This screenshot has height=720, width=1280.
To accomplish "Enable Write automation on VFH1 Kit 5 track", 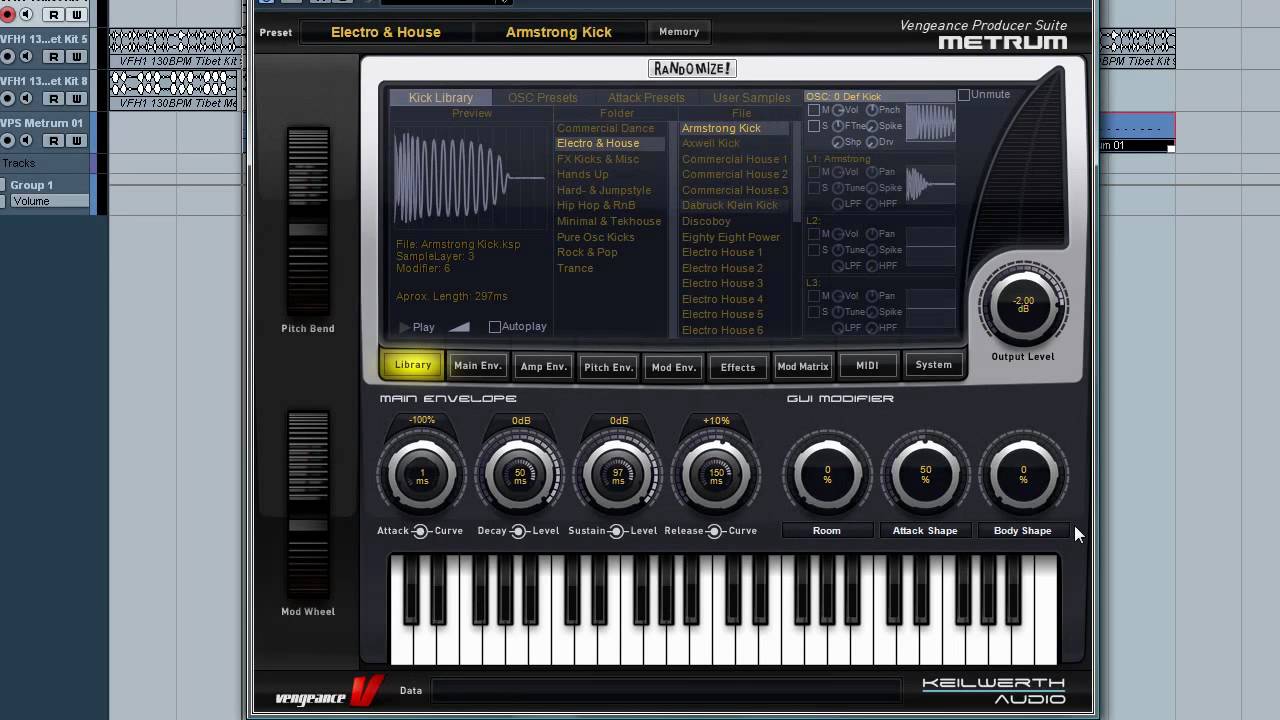I will click(x=76, y=57).
